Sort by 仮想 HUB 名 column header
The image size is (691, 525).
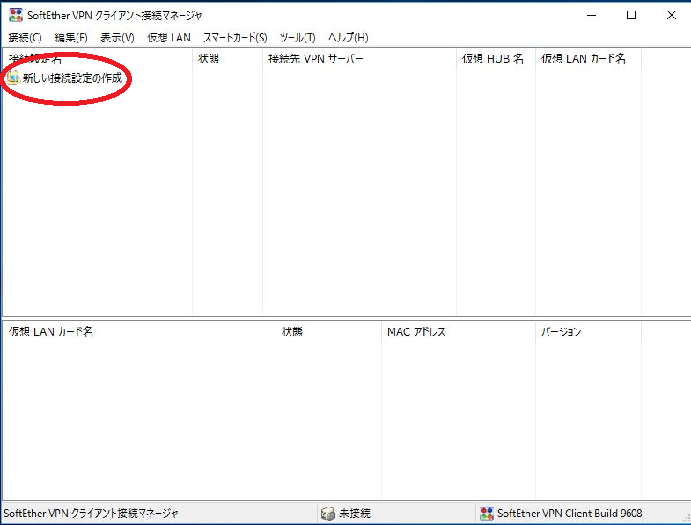coord(496,59)
